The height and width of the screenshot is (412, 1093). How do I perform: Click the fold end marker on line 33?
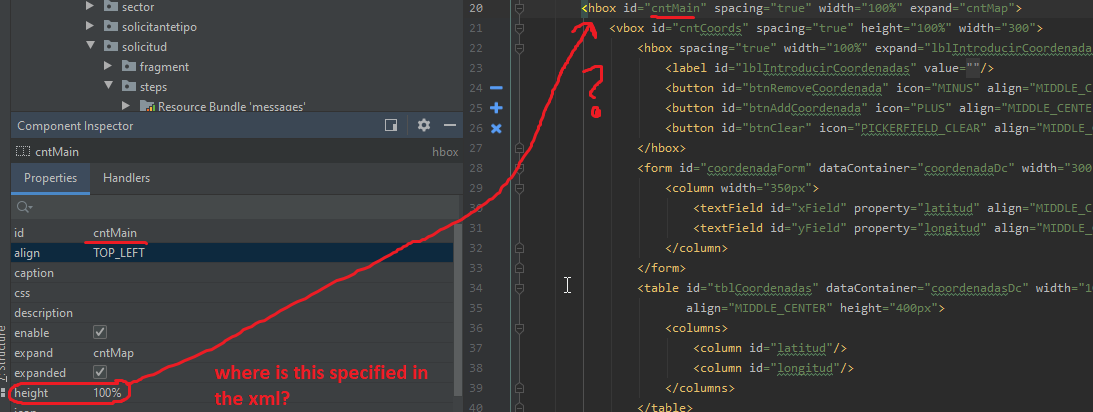pyautogui.click(x=519, y=268)
